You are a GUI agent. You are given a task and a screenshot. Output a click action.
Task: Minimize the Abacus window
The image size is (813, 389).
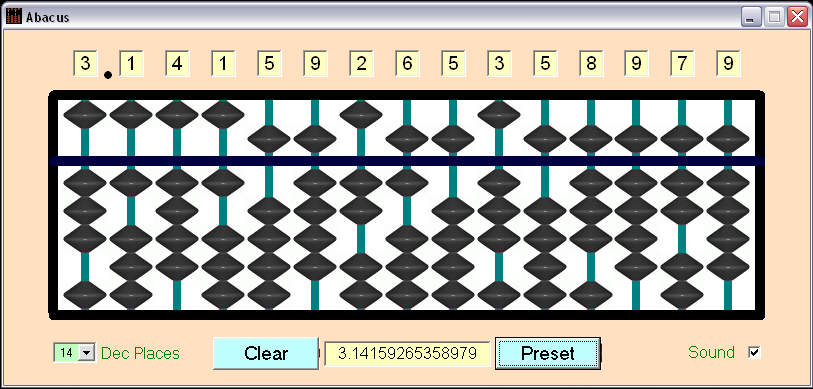tap(750, 17)
